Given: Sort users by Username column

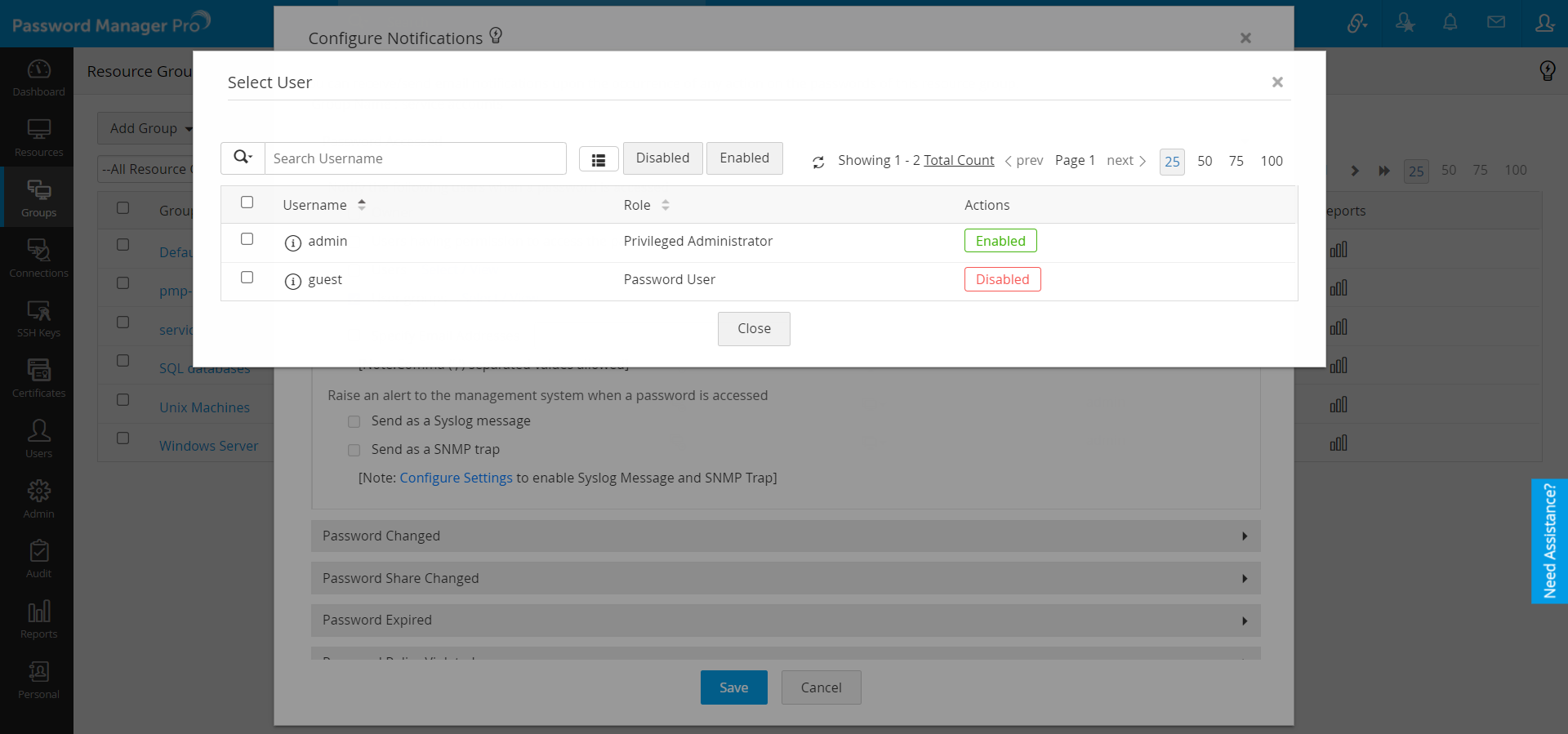Looking at the screenshot, I should click(x=324, y=205).
